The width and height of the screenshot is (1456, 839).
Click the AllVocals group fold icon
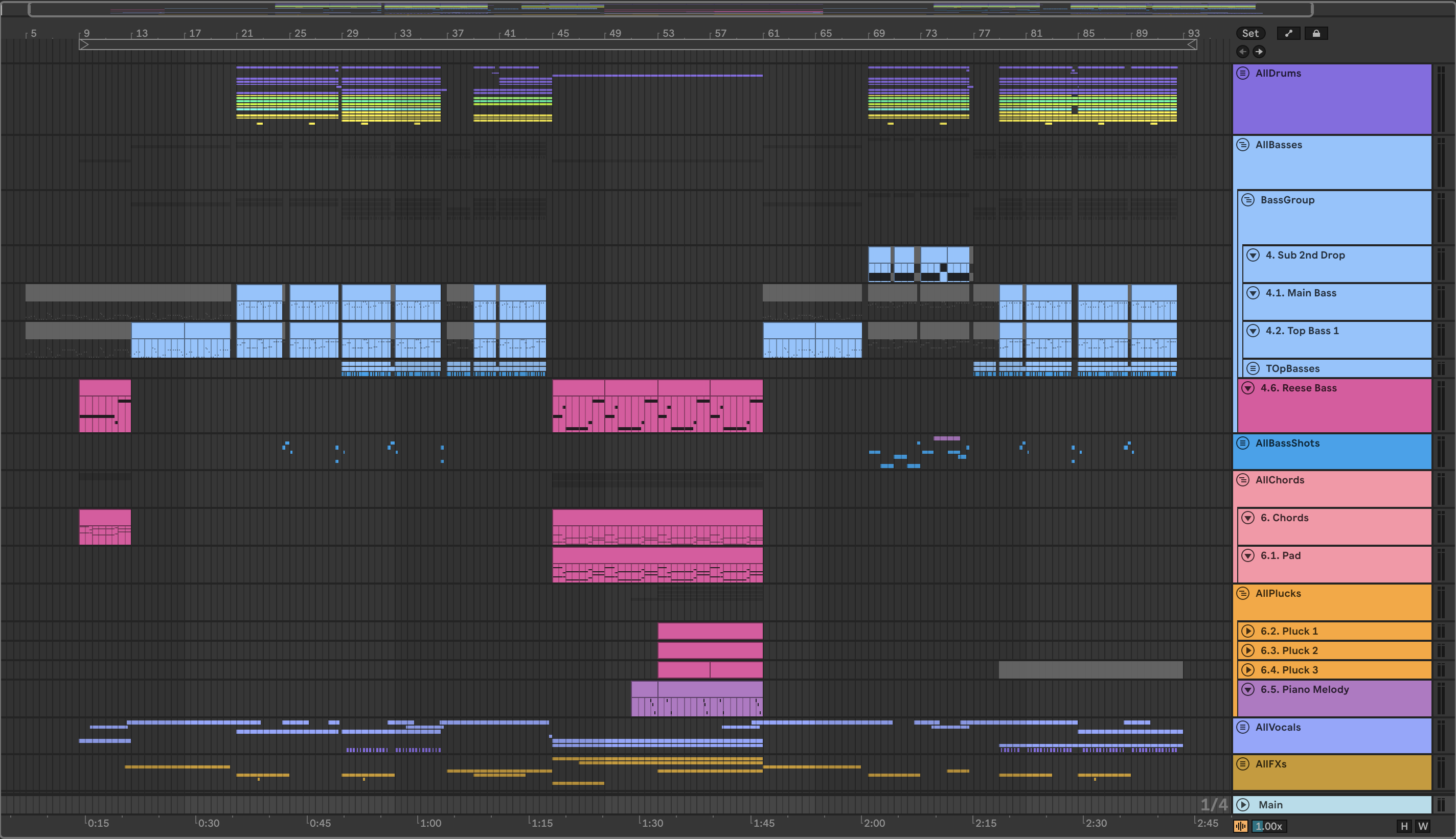(x=1243, y=727)
